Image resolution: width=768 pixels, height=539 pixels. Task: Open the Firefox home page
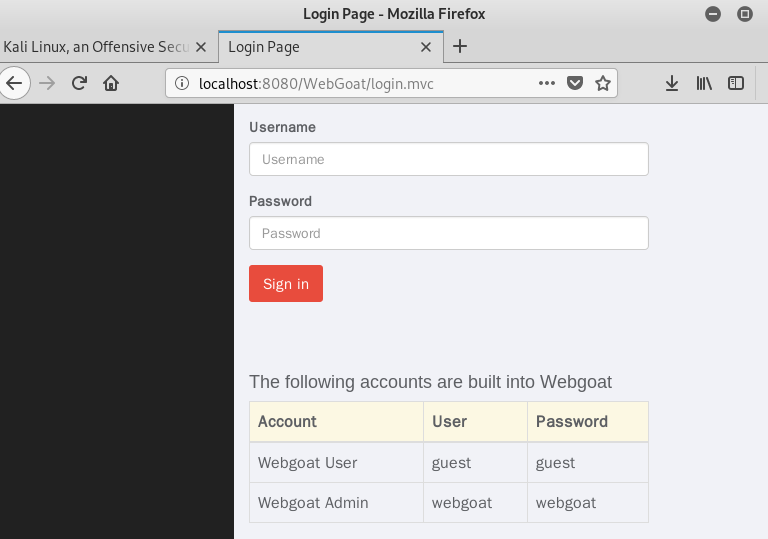coord(111,83)
